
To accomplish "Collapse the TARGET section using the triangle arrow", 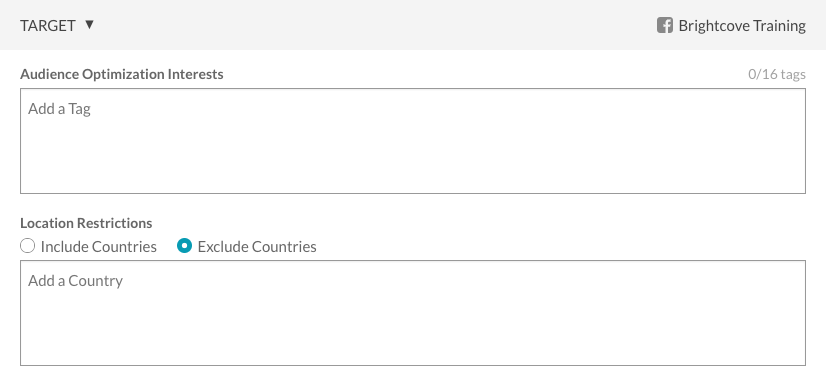I will point(89,24).
